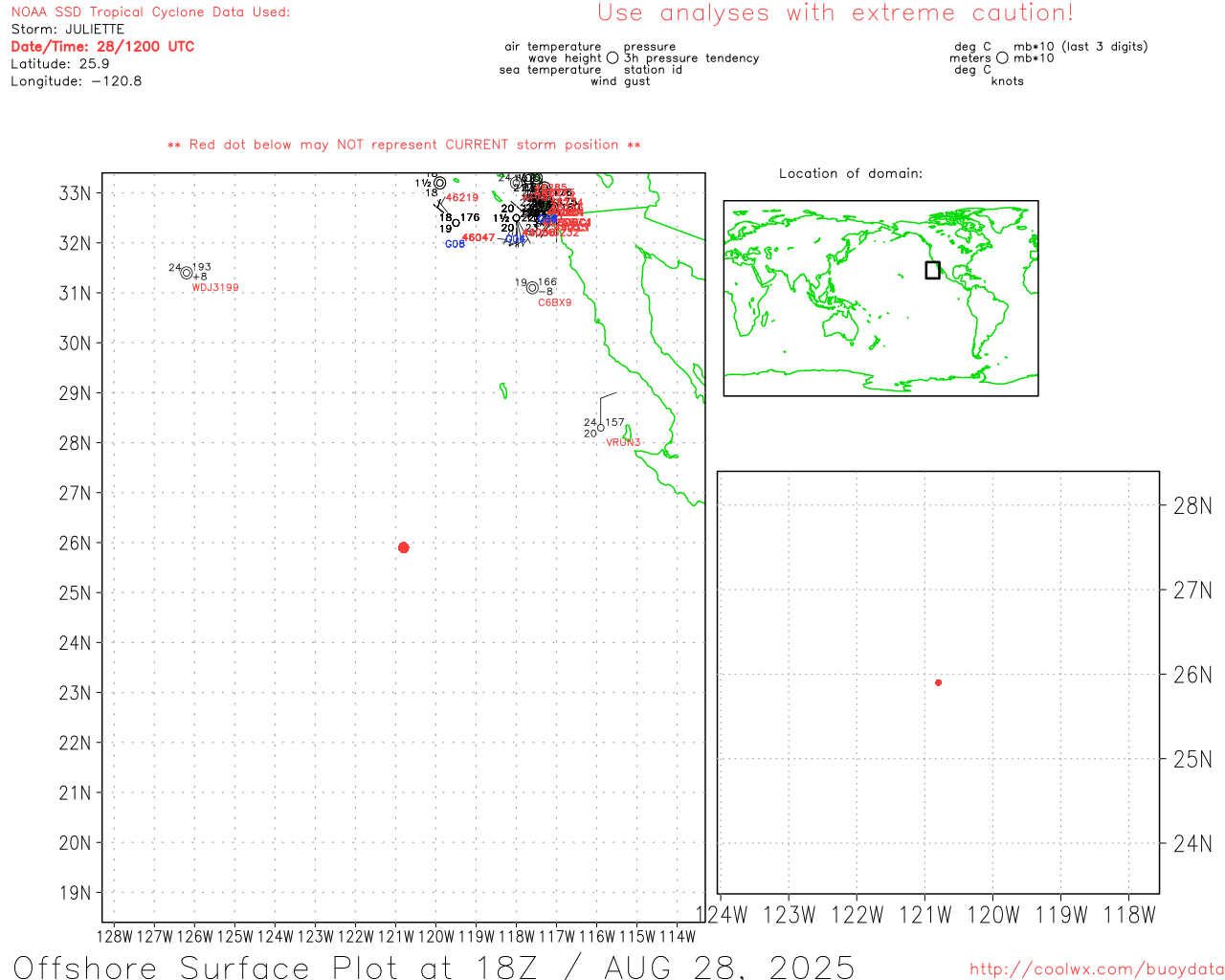This screenshot has width=1225, height=980.
Task: Click the large red storm dot on main map
Action: pyautogui.click(x=403, y=547)
